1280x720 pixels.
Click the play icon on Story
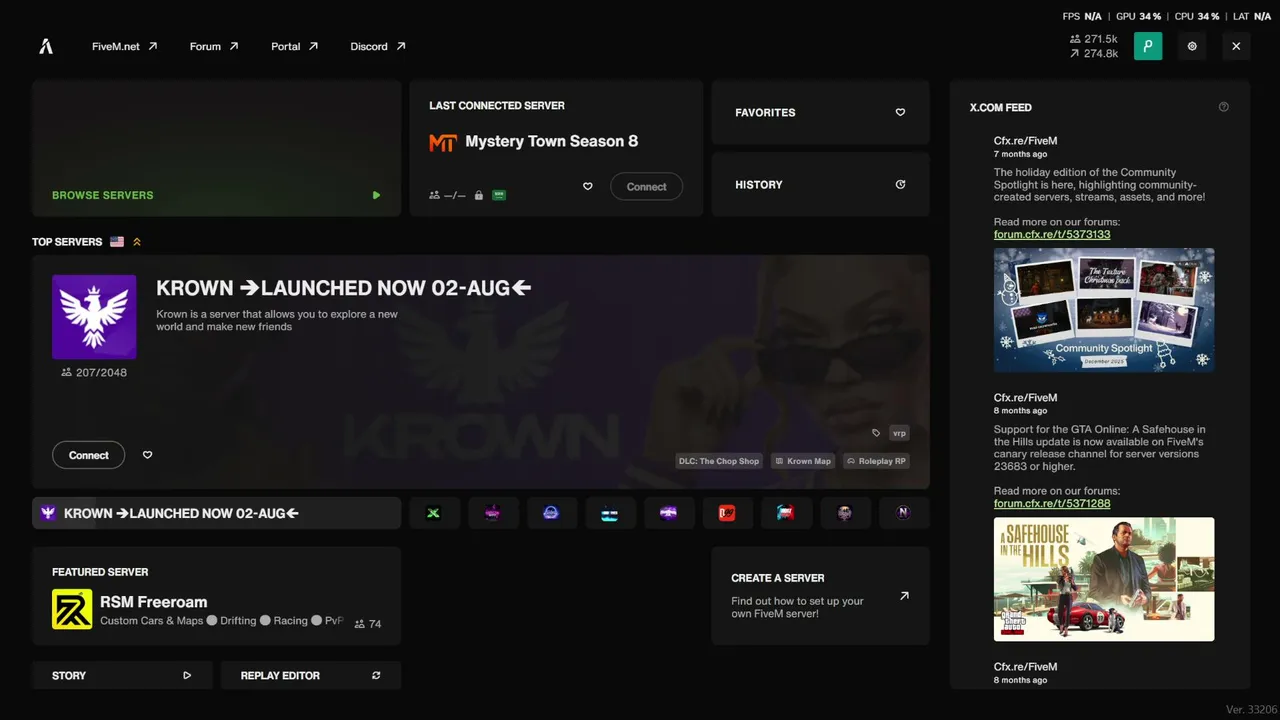point(187,675)
